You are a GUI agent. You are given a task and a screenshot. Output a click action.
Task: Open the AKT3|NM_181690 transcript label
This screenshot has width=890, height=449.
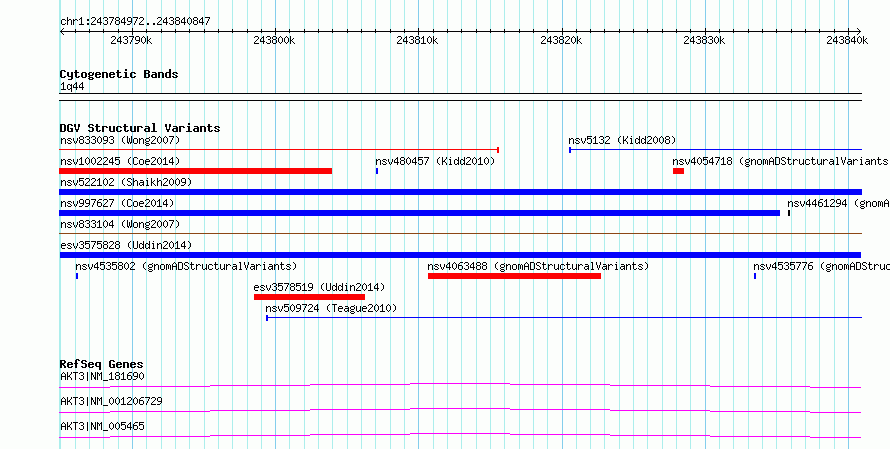(x=102, y=376)
